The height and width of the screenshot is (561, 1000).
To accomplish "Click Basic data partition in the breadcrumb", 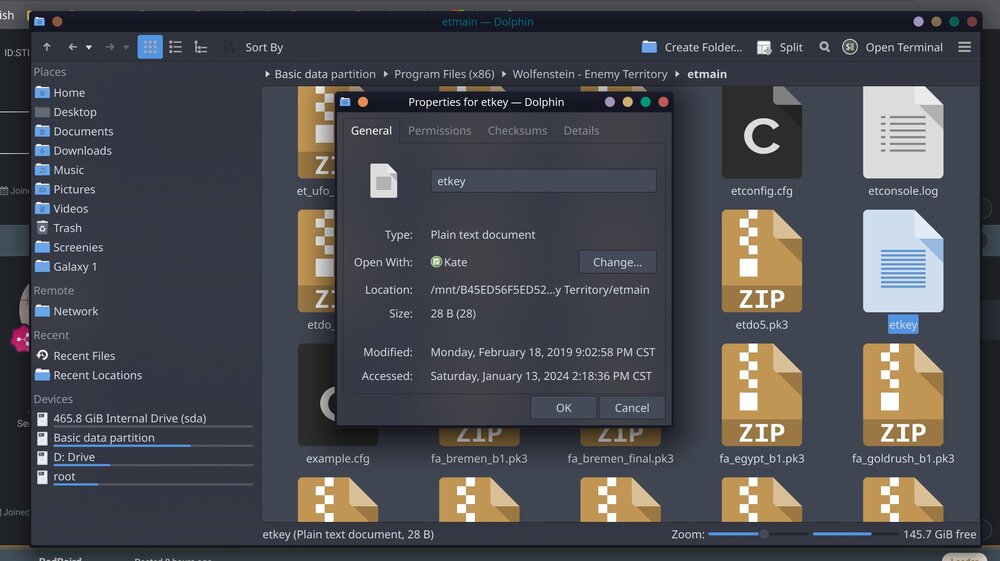I will pyautogui.click(x=325, y=74).
